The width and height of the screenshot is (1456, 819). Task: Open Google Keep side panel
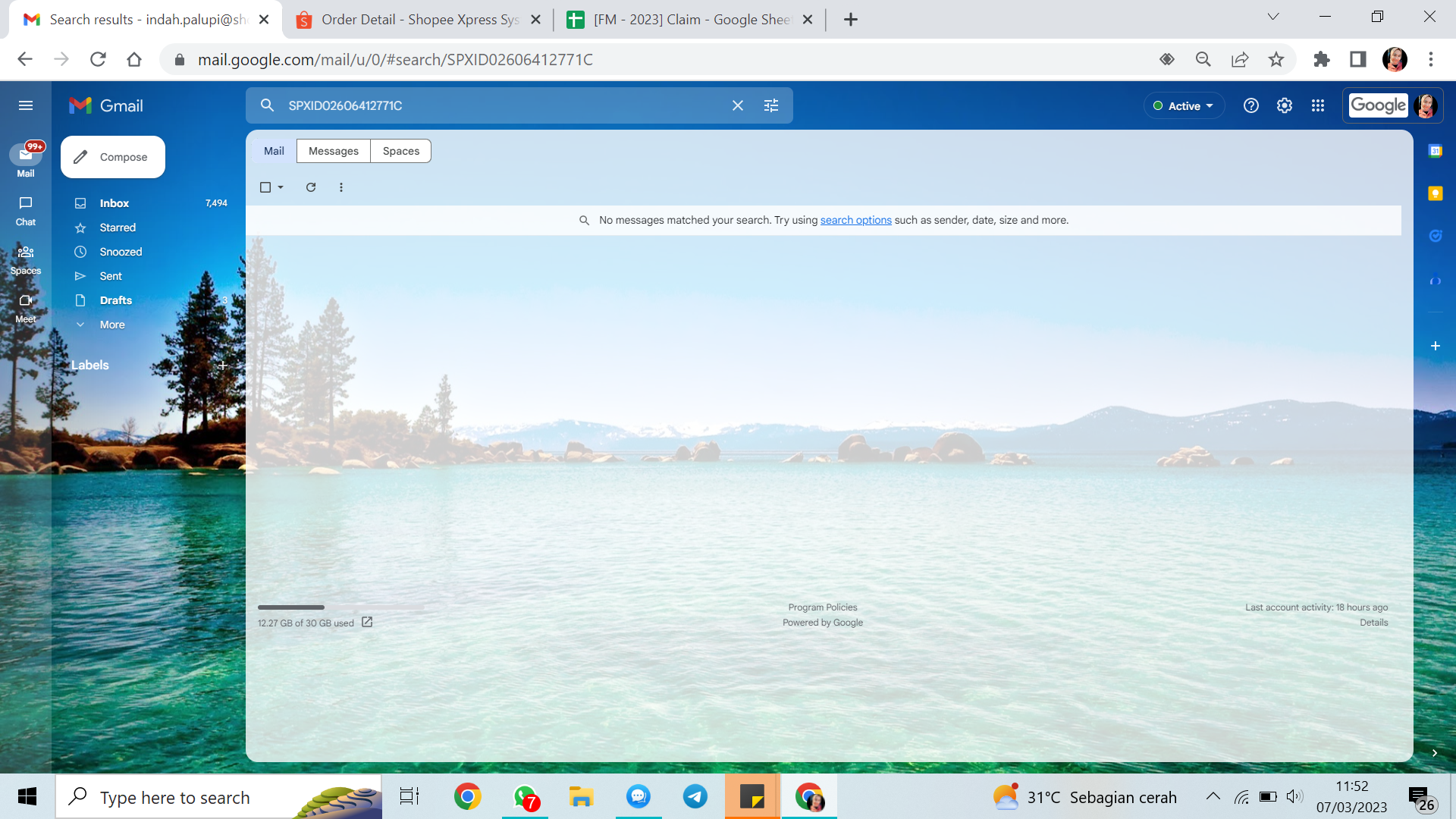pyautogui.click(x=1436, y=193)
